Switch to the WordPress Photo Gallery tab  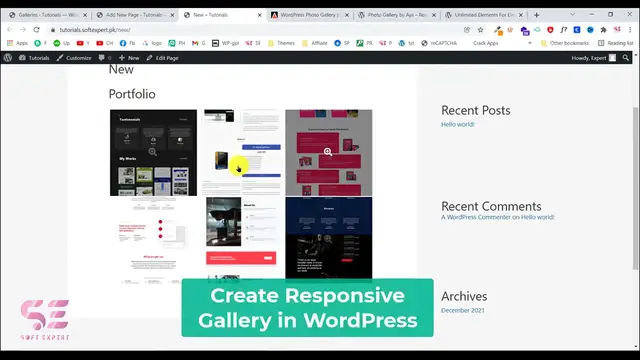(310, 15)
